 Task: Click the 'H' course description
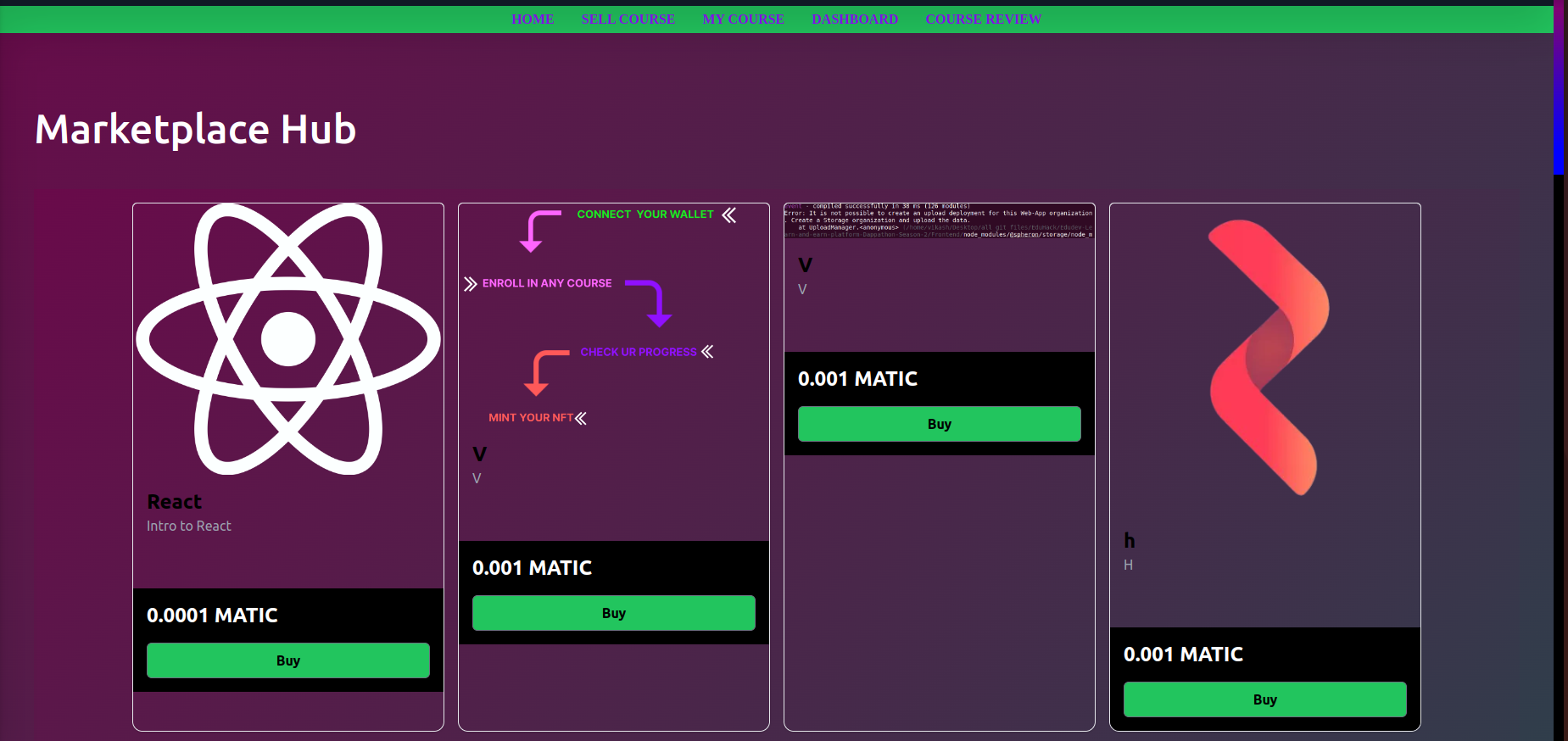[1128, 565]
